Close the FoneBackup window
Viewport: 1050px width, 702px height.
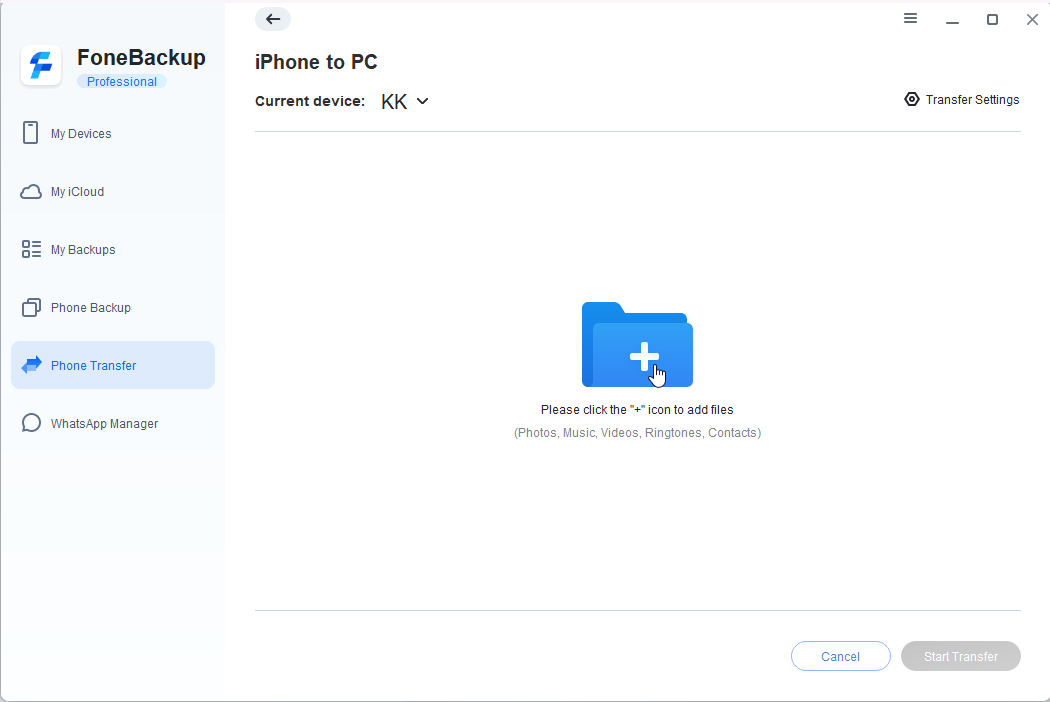coord(1032,19)
